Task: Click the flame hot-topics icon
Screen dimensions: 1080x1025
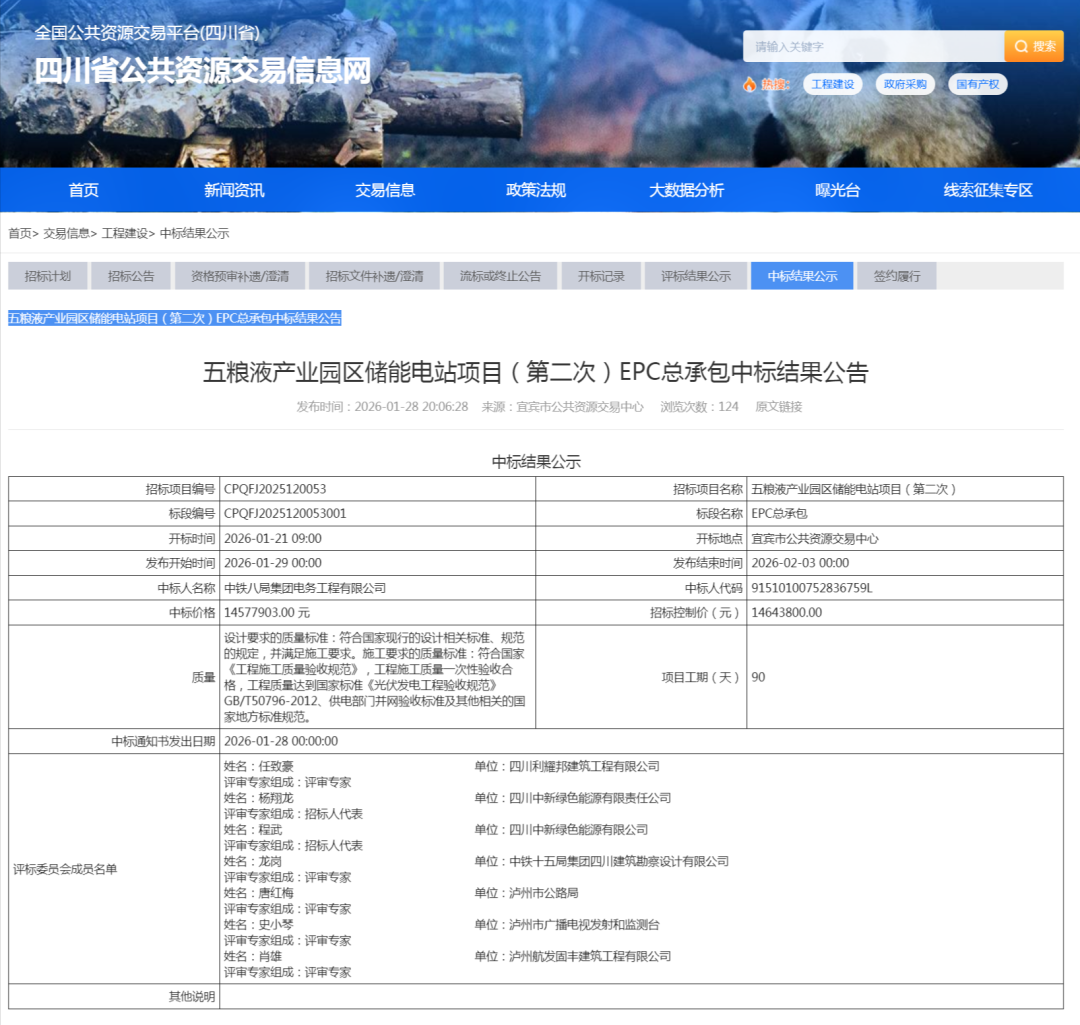Action: [x=749, y=84]
